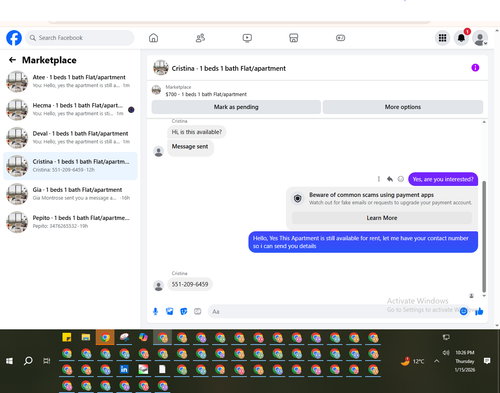
Task: Click Mark as pending button
Action: tap(236, 107)
